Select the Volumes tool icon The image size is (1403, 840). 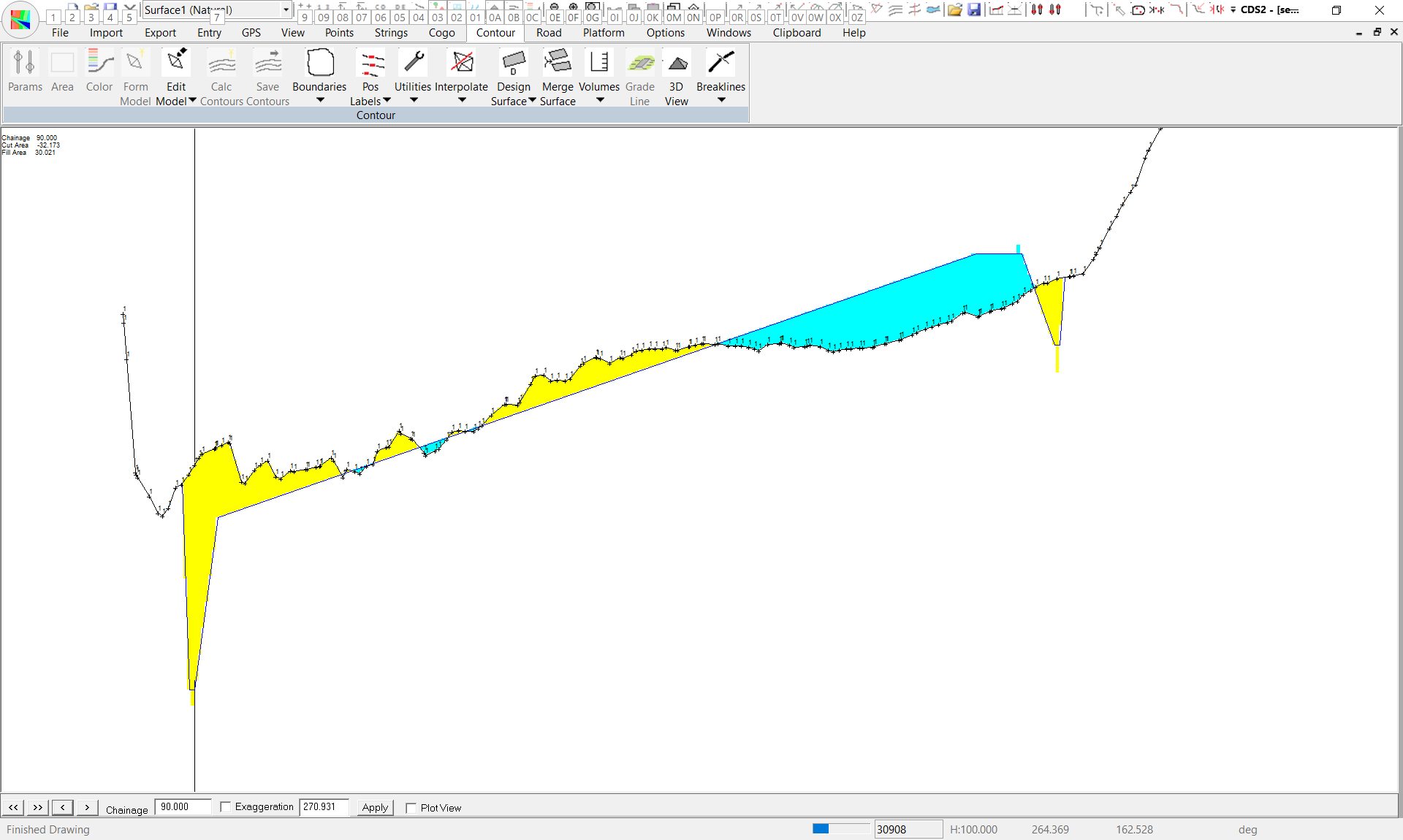pos(599,64)
